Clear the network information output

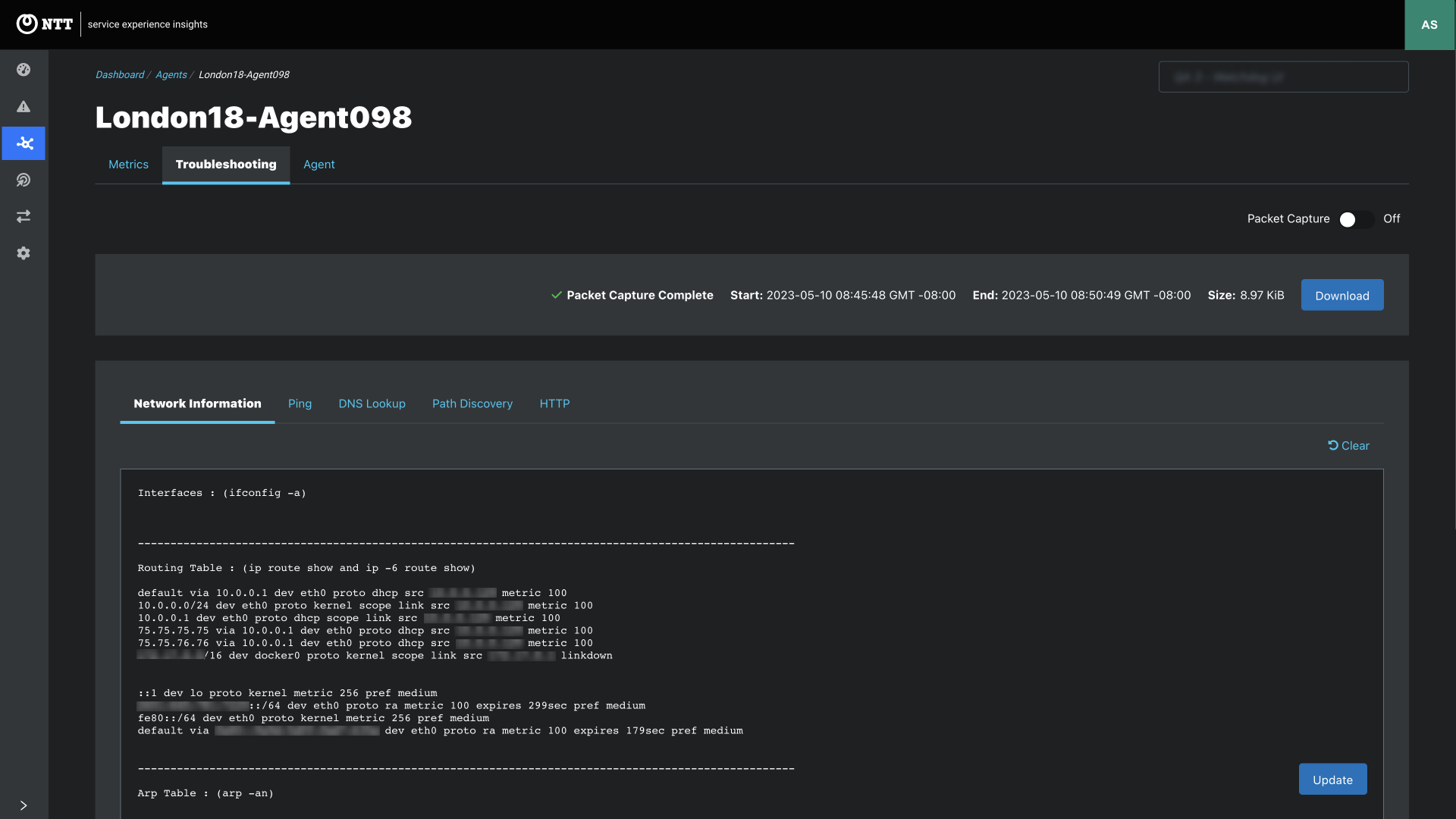pos(1349,446)
